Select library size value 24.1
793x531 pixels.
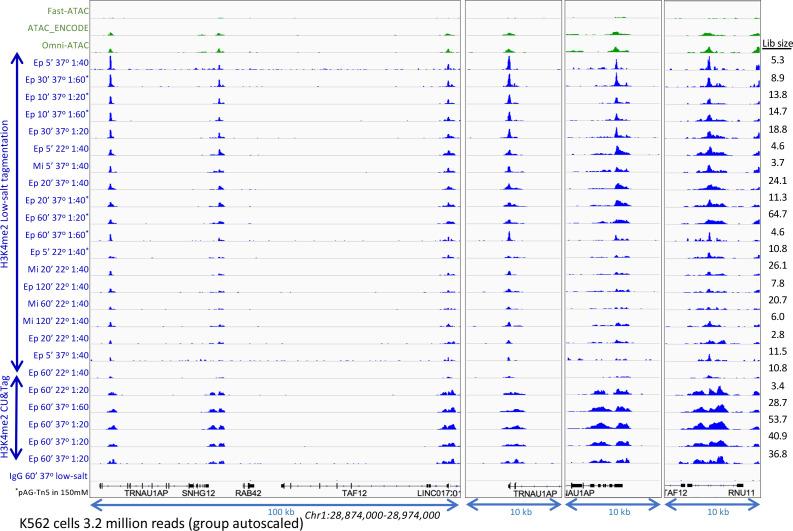click(777, 180)
